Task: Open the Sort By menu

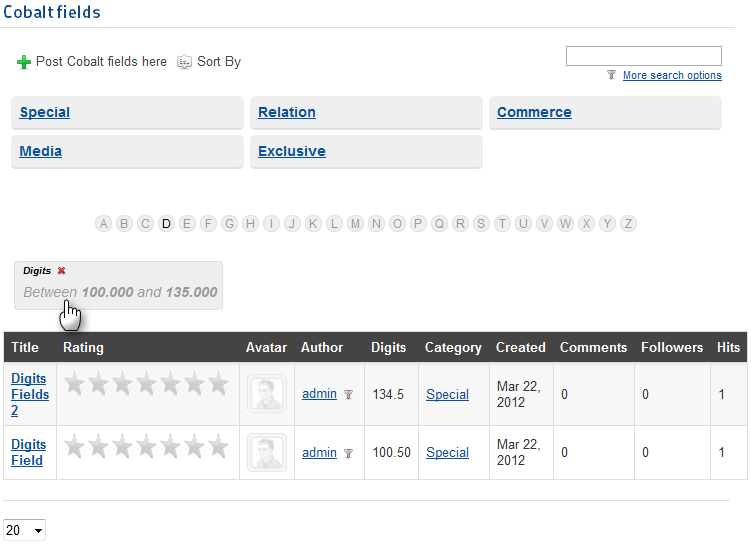Action: pyautogui.click(x=209, y=62)
